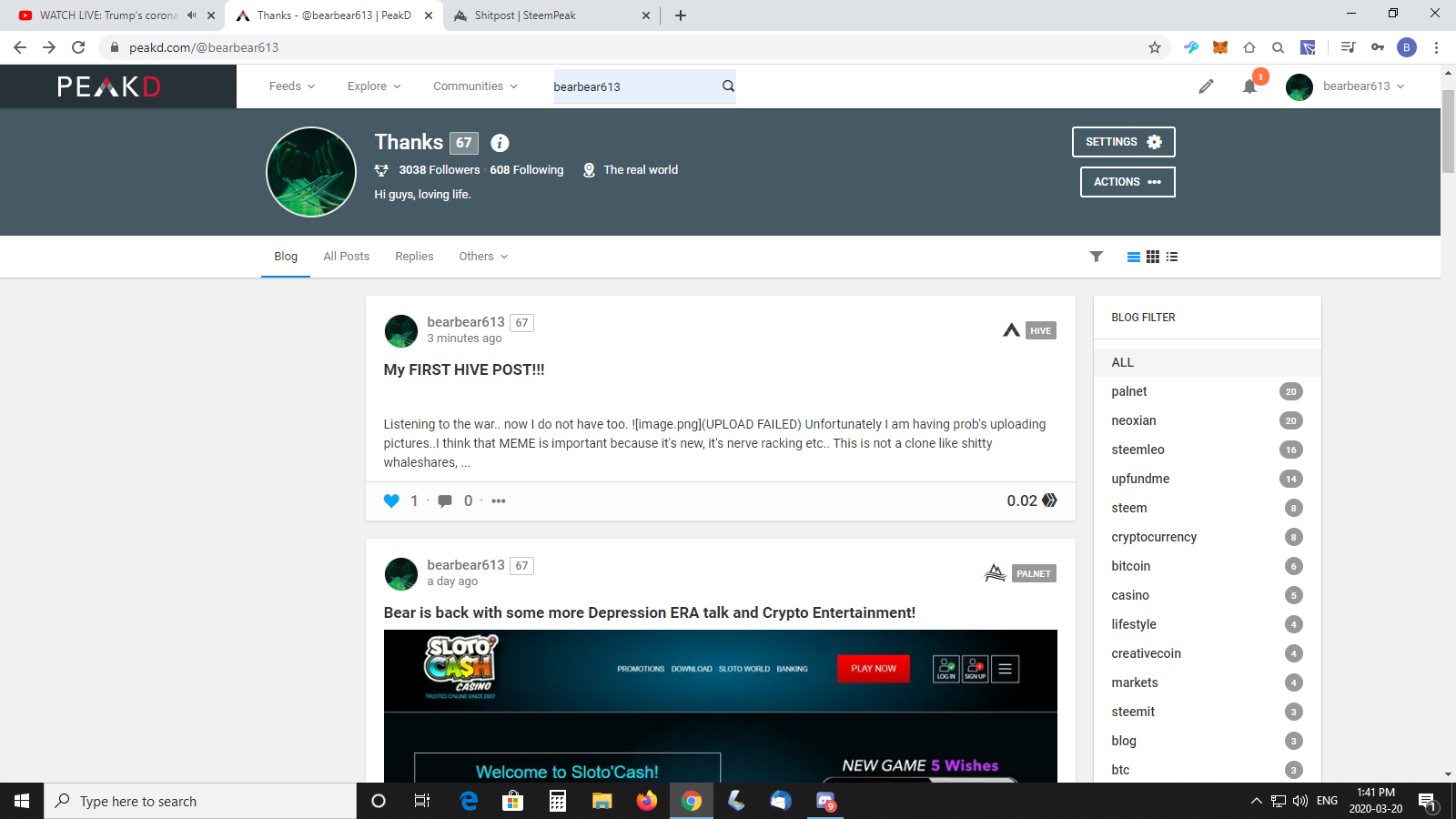Open the Replies tab
The image size is (1456, 819).
click(x=414, y=257)
